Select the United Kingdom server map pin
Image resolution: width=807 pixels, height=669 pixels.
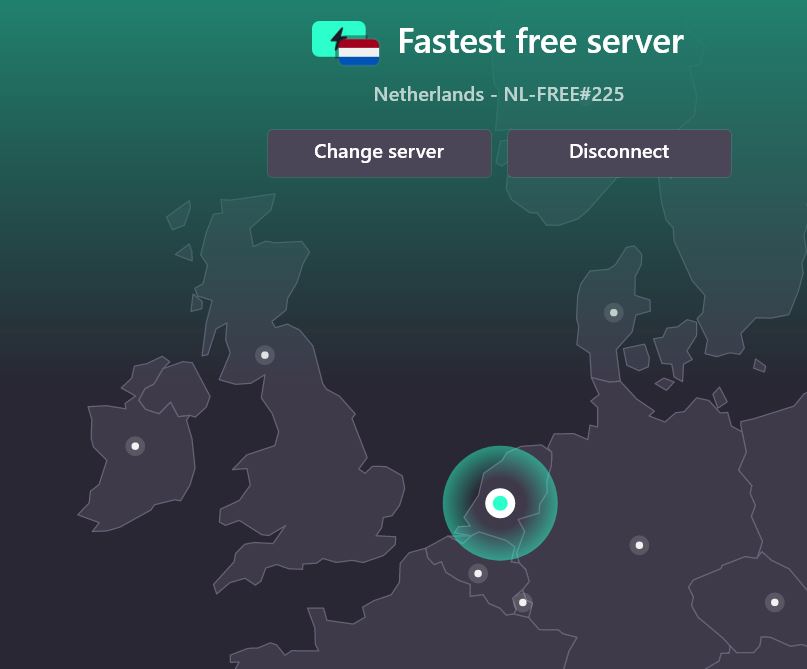pyautogui.click(x=265, y=355)
